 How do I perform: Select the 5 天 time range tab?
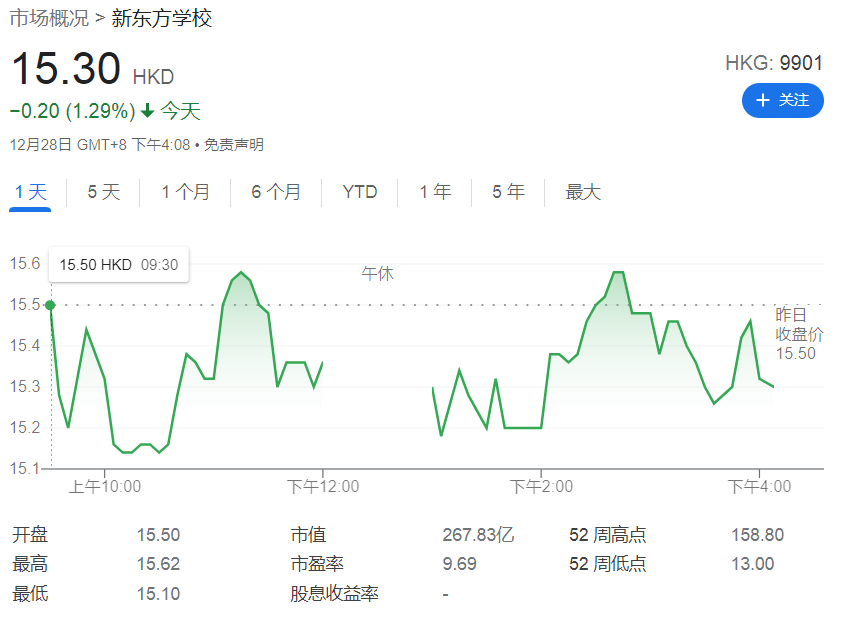(x=103, y=192)
